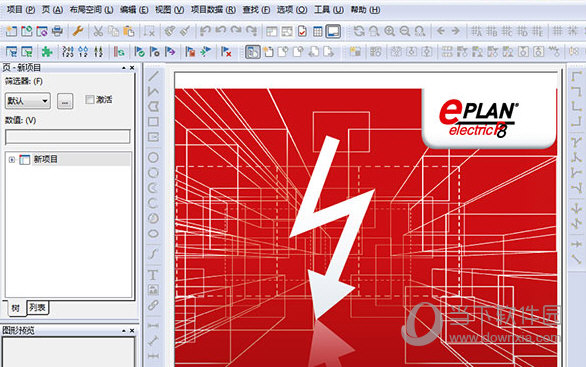Screen dimensions: 586x367
Task: Click the 123 numbering icon
Action: [x=68, y=52]
